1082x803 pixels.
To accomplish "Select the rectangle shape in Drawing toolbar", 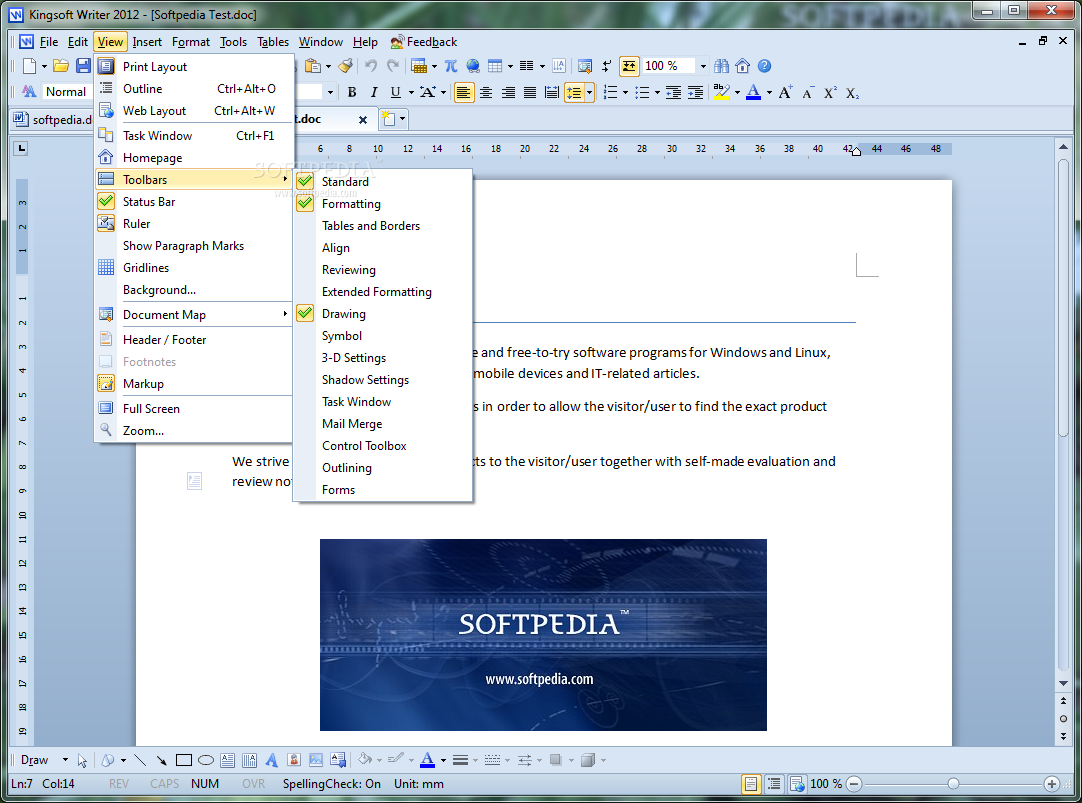I will coord(184,760).
